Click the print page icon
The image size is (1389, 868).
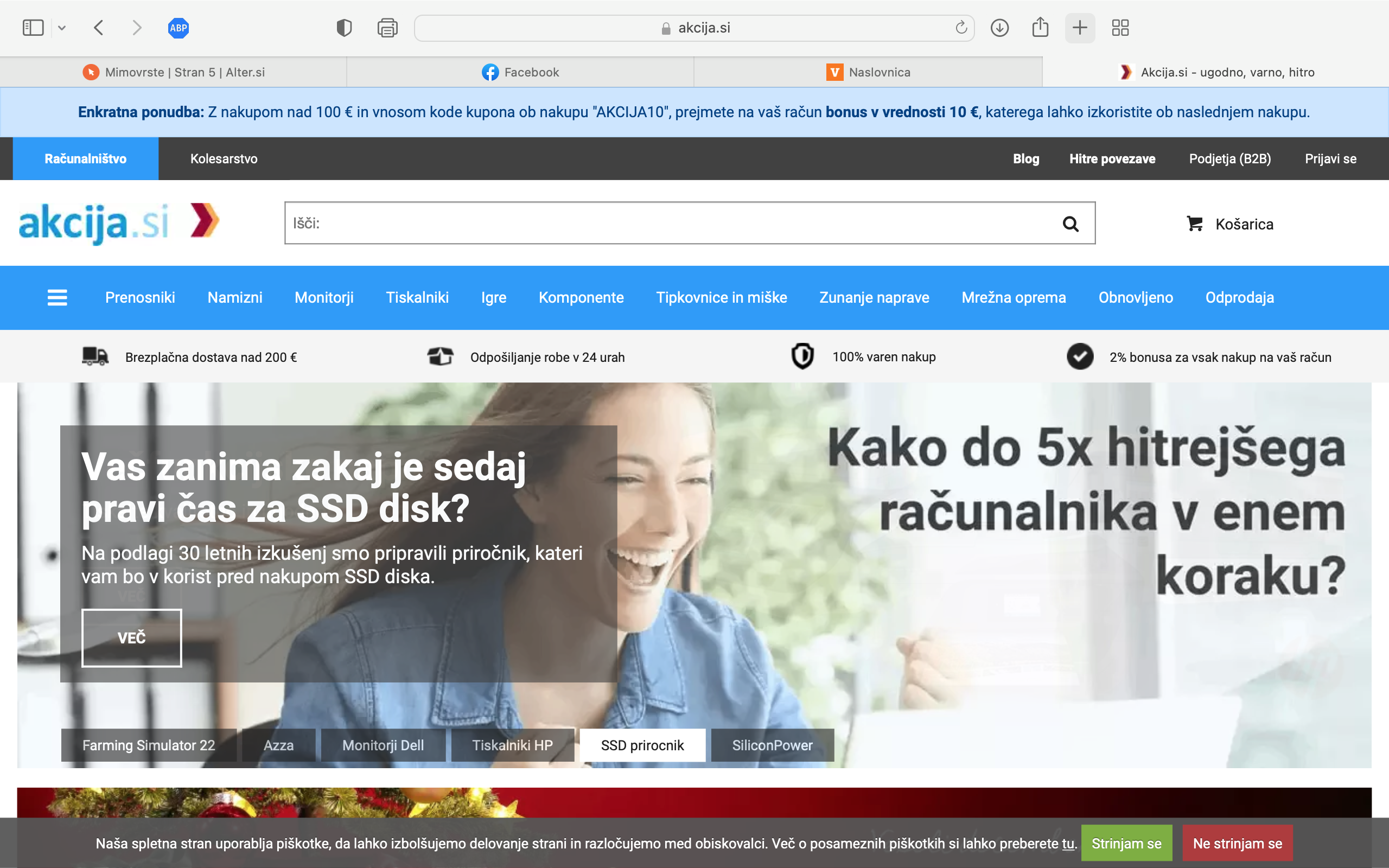pos(387,28)
